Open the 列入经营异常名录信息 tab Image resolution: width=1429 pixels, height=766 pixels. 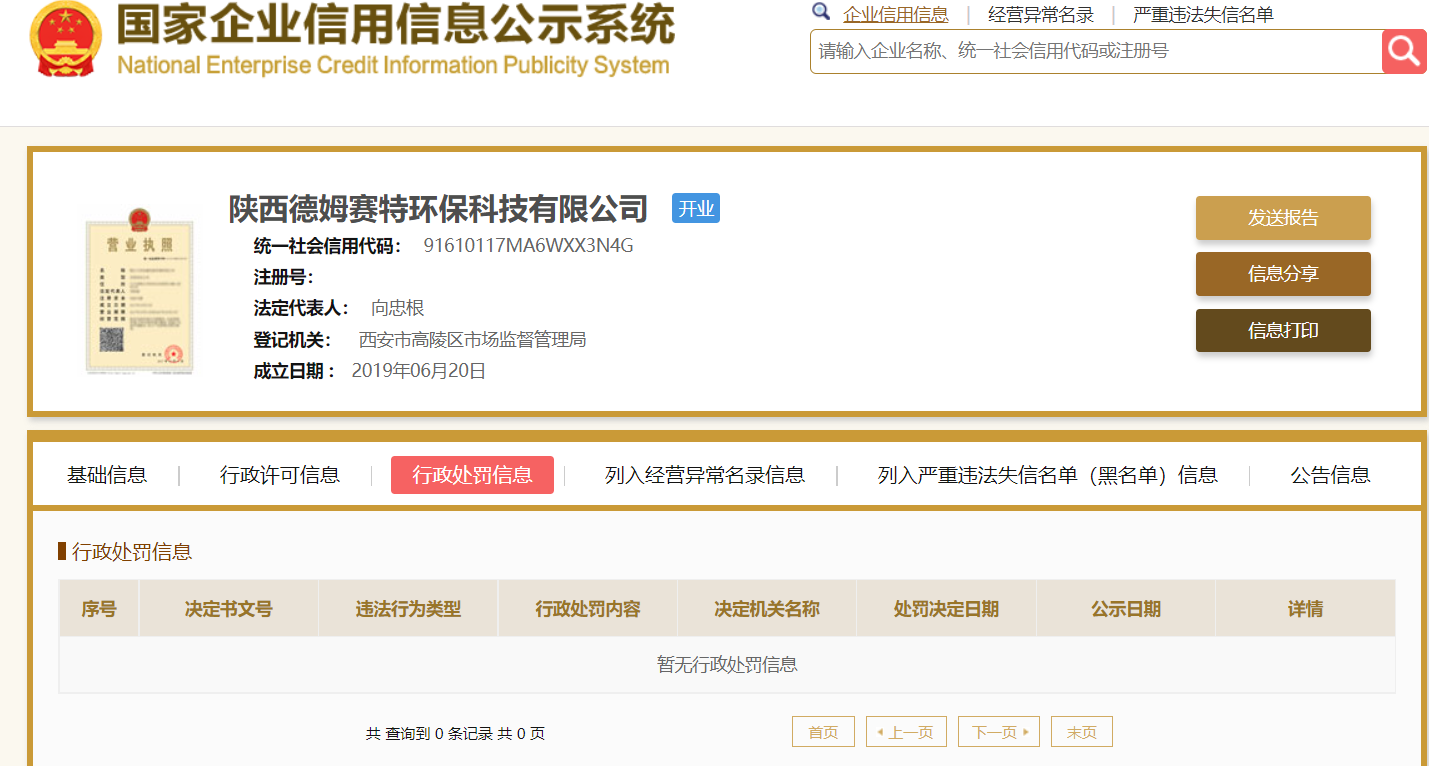705,475
